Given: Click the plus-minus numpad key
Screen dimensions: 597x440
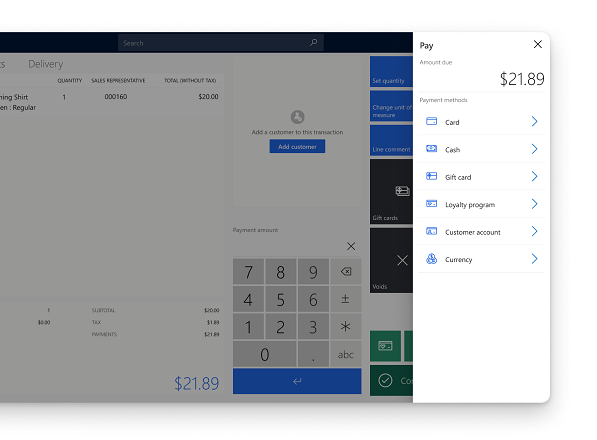Looking at the screenshot, I should [346, 299].
